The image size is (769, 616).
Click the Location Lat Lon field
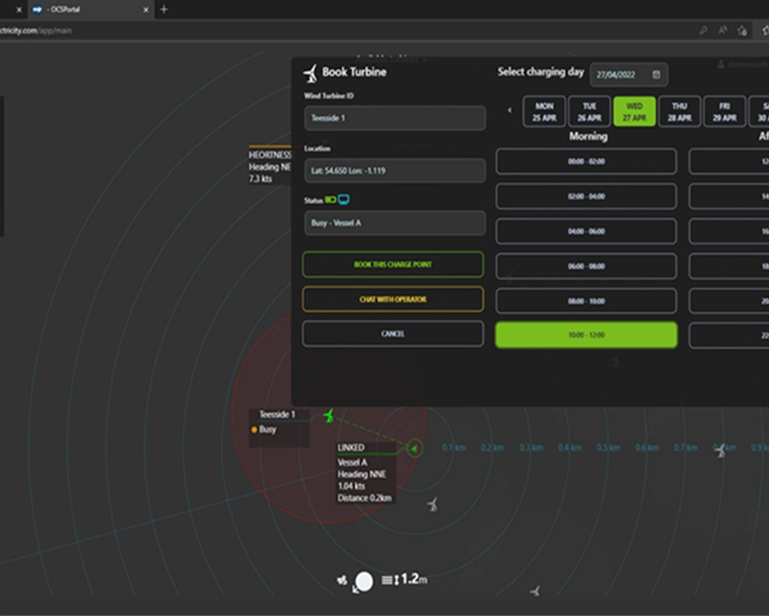[395, 170]
